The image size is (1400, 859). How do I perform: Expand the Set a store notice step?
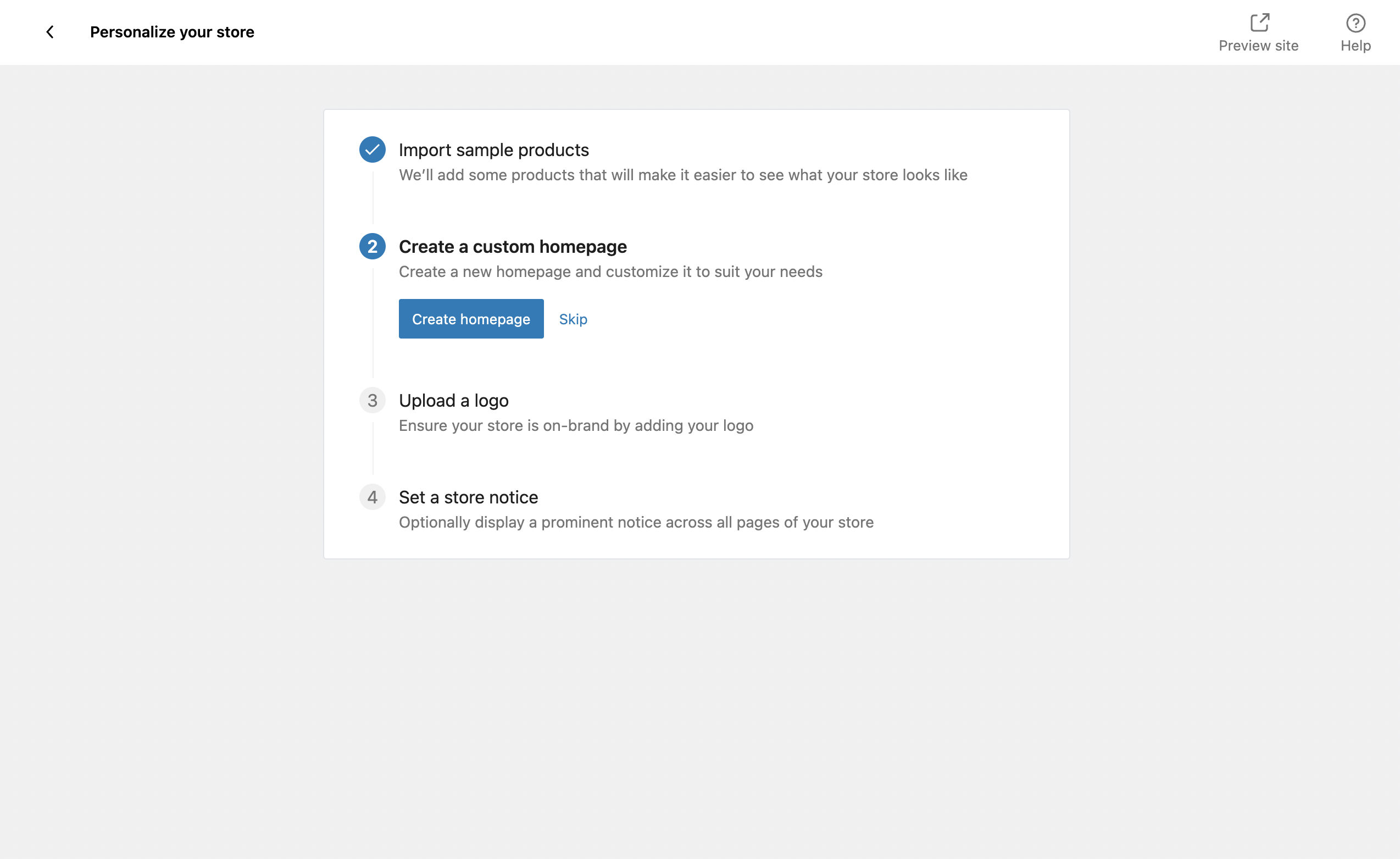[468, 497]
